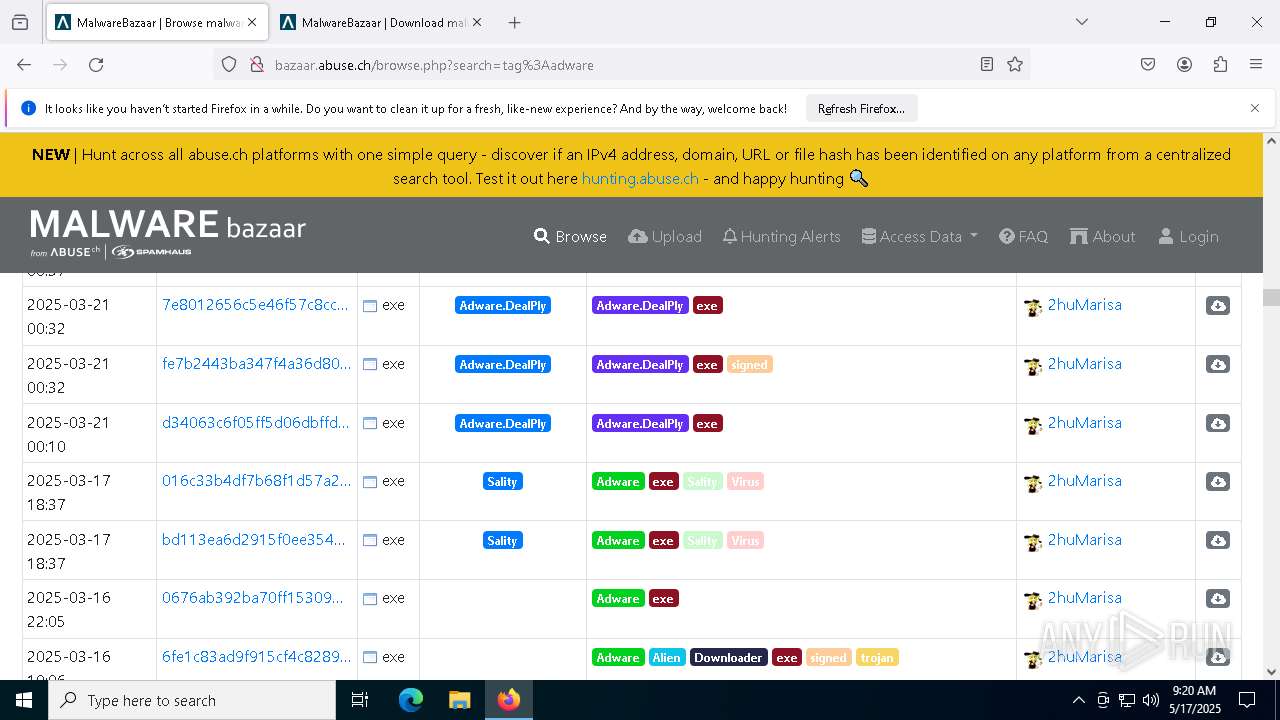Click the page vertical scrollbar thumb

coord(1271,297)
